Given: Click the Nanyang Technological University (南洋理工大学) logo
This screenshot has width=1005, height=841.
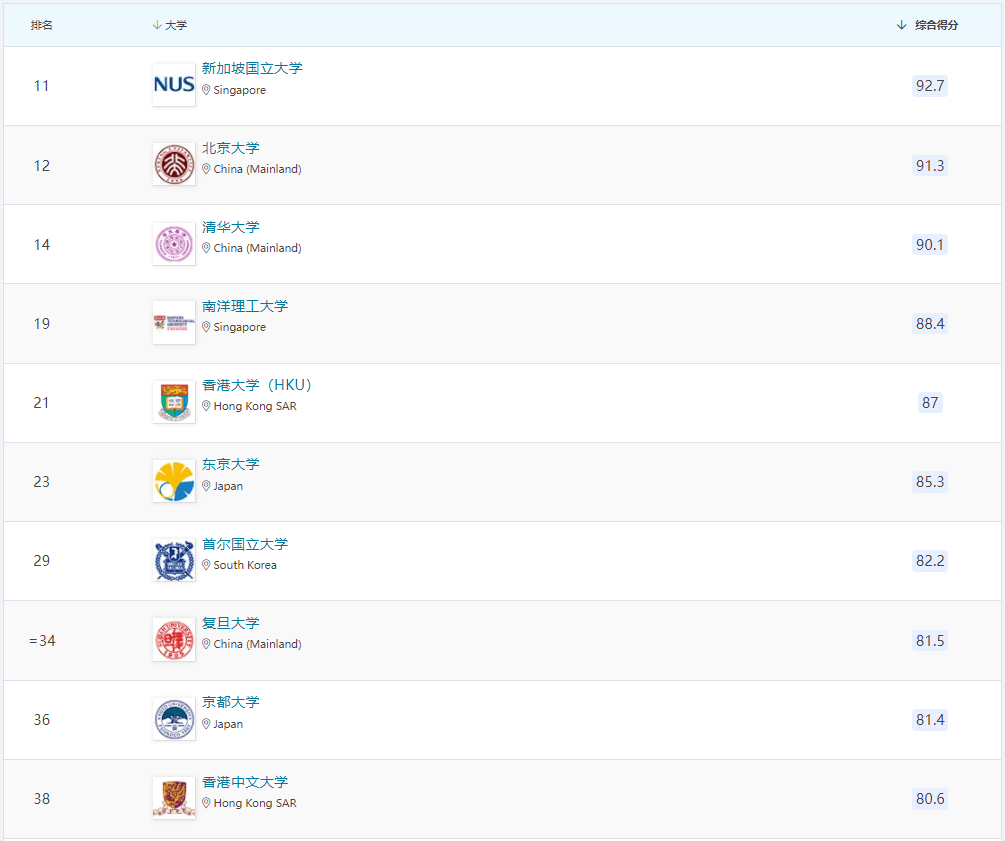Looking at the screenshot, I should (174, 323).
